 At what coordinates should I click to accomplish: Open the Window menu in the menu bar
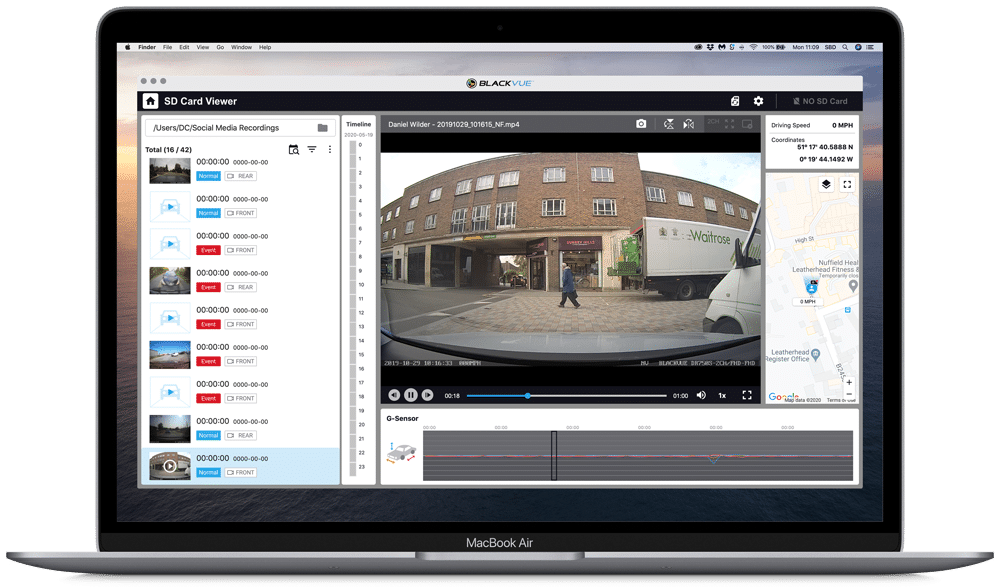241,47
